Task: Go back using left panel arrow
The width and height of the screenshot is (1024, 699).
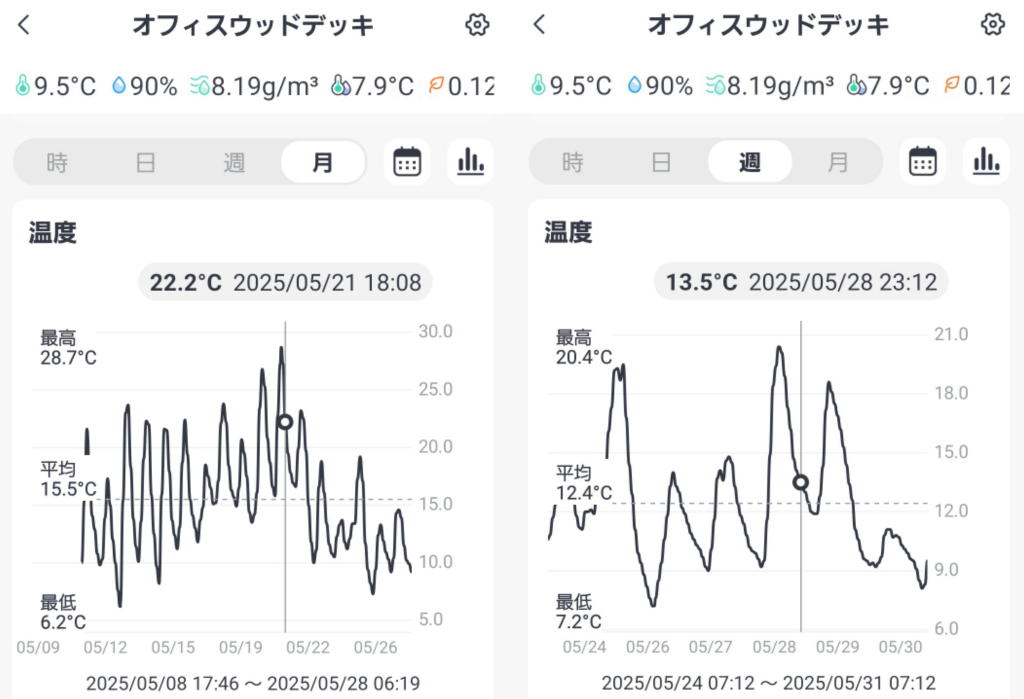Action: click(24, 25)
